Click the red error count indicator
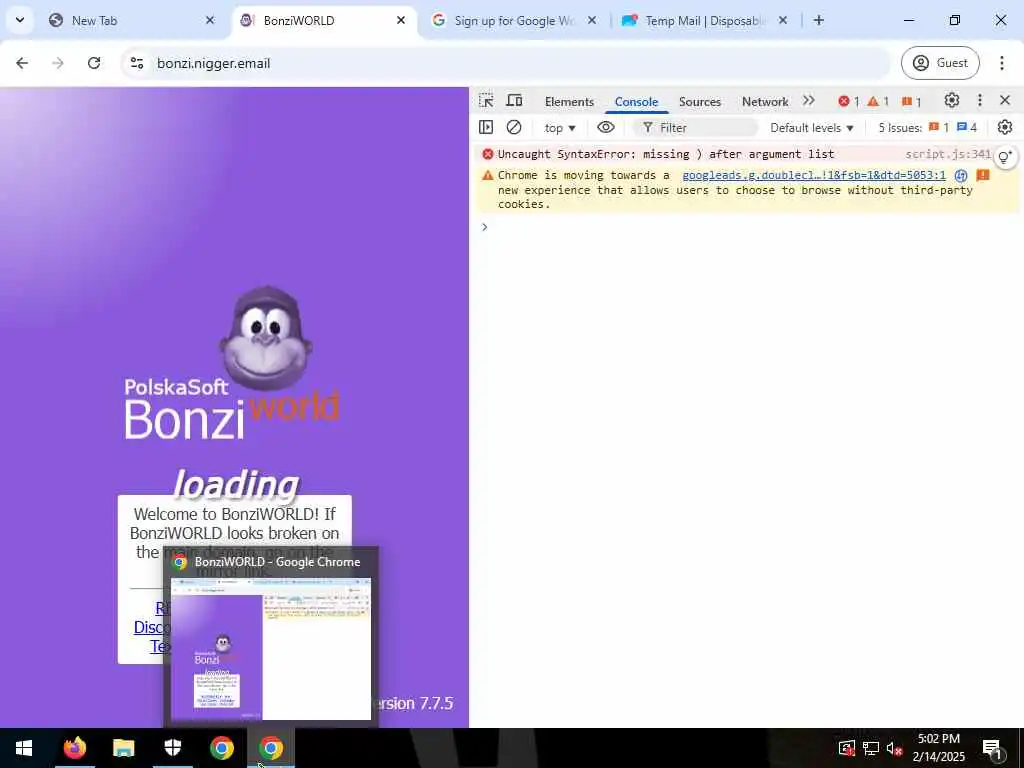 coord(848,102)
